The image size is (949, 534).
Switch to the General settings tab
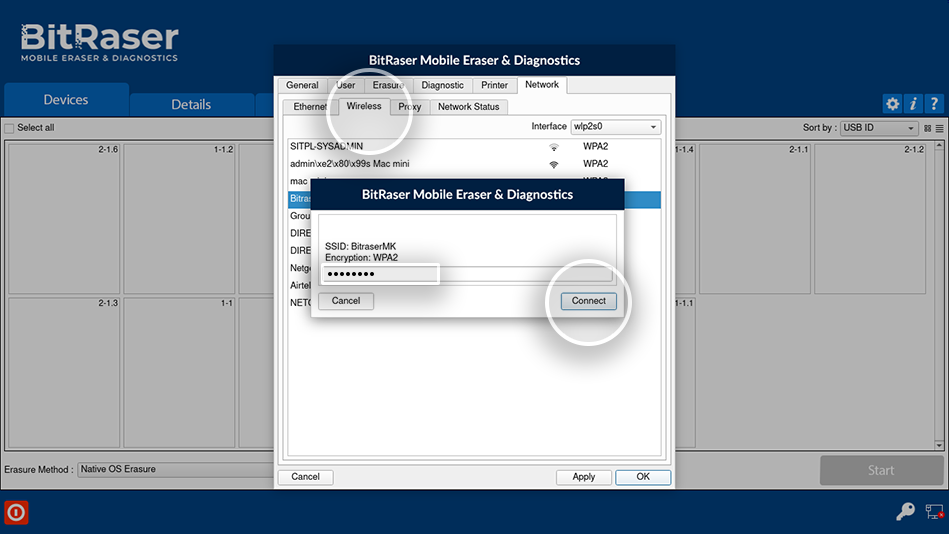point(302,85)
